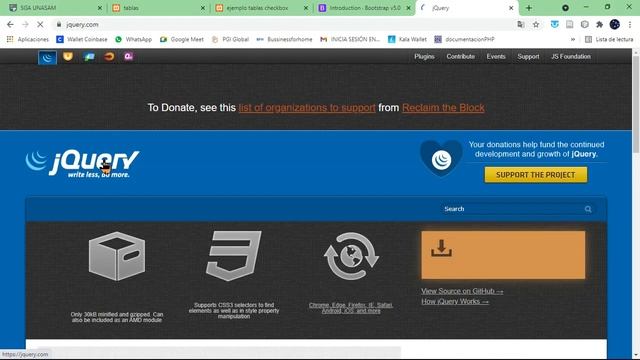Click the download arrow icon in orange box
Image resolution: width=640 pixels, height=360 pixels.
point(441,248)
